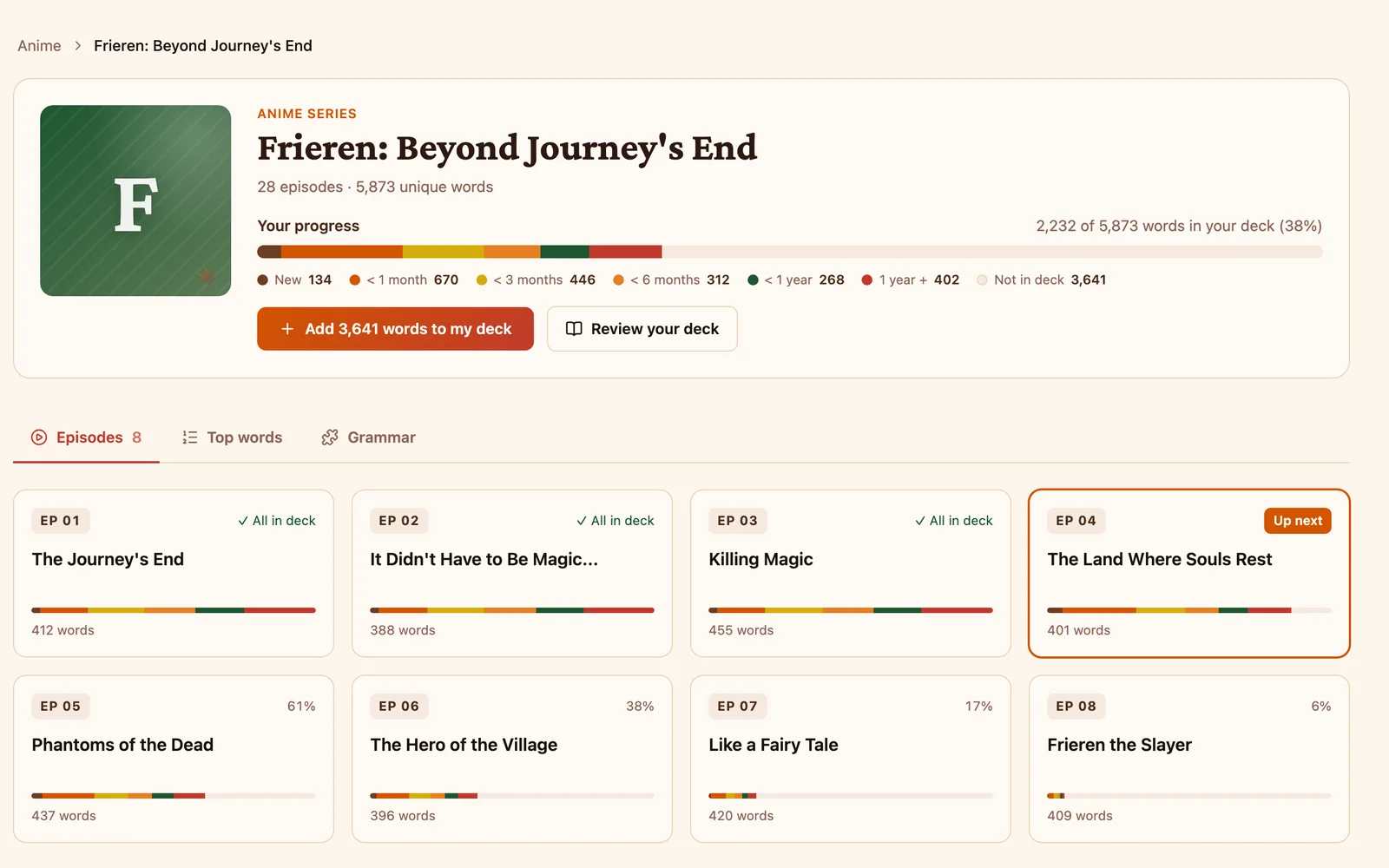Open EP 01 The Journey's End
The height and width of the screenshot is (868, 1389).
tap(174, 574)
